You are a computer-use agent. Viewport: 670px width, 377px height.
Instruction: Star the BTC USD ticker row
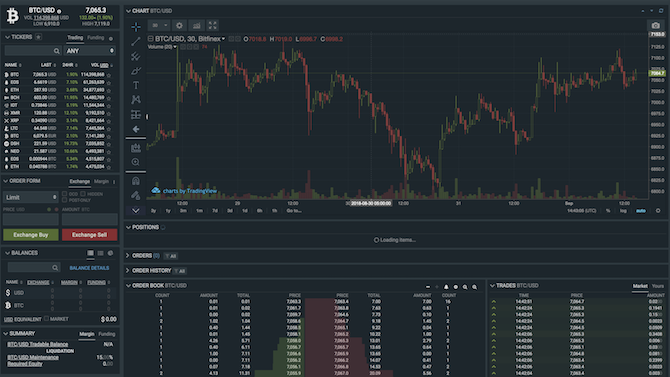109,75
